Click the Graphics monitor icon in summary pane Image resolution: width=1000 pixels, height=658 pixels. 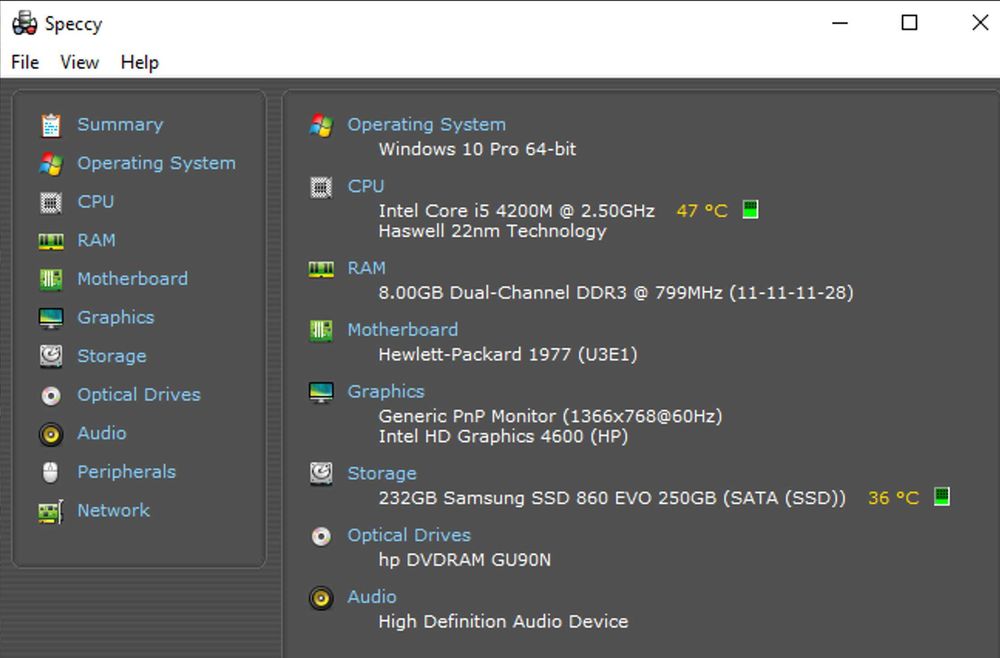coord(321,392)
